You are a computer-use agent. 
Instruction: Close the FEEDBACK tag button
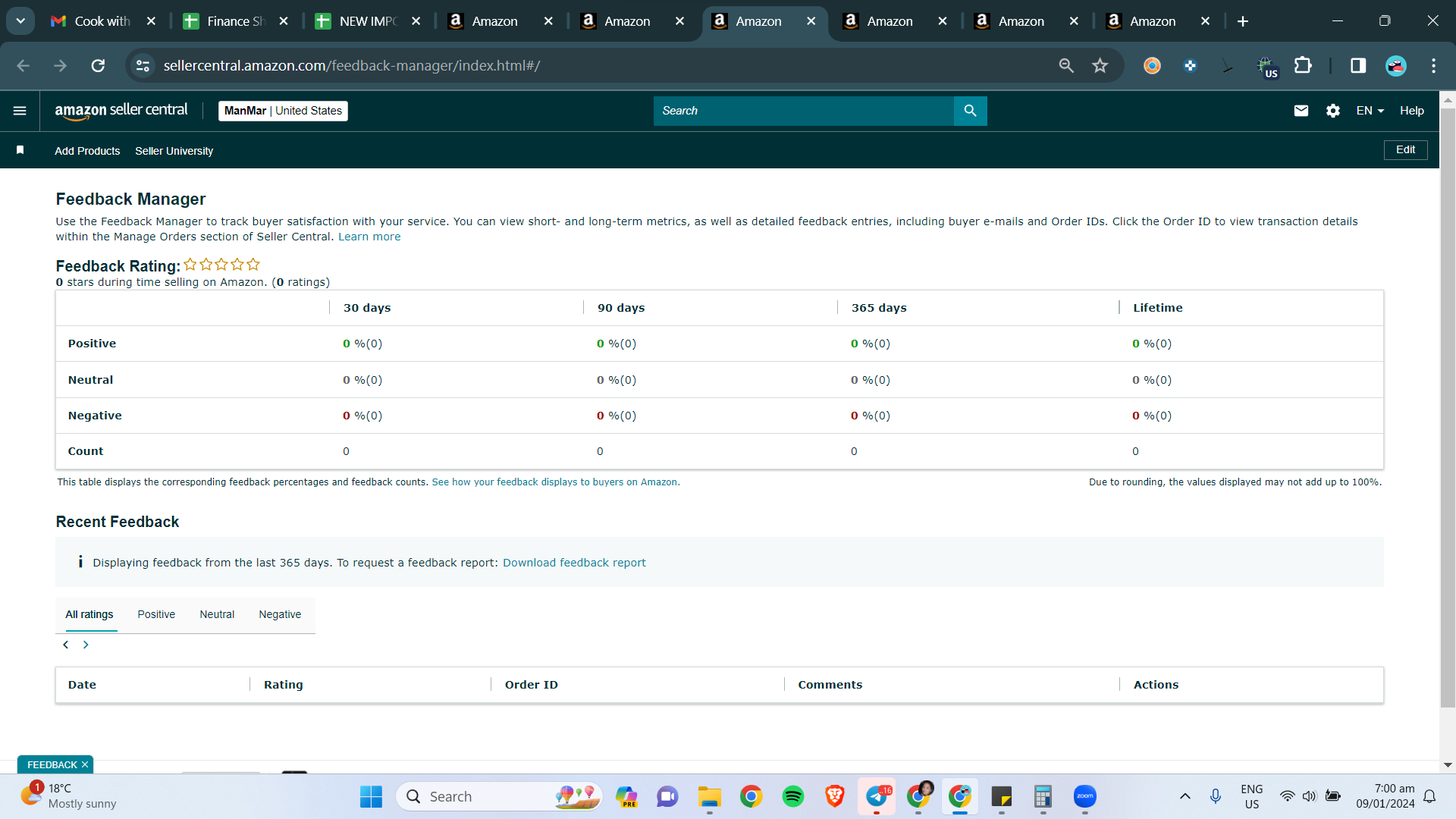point(85,764)
